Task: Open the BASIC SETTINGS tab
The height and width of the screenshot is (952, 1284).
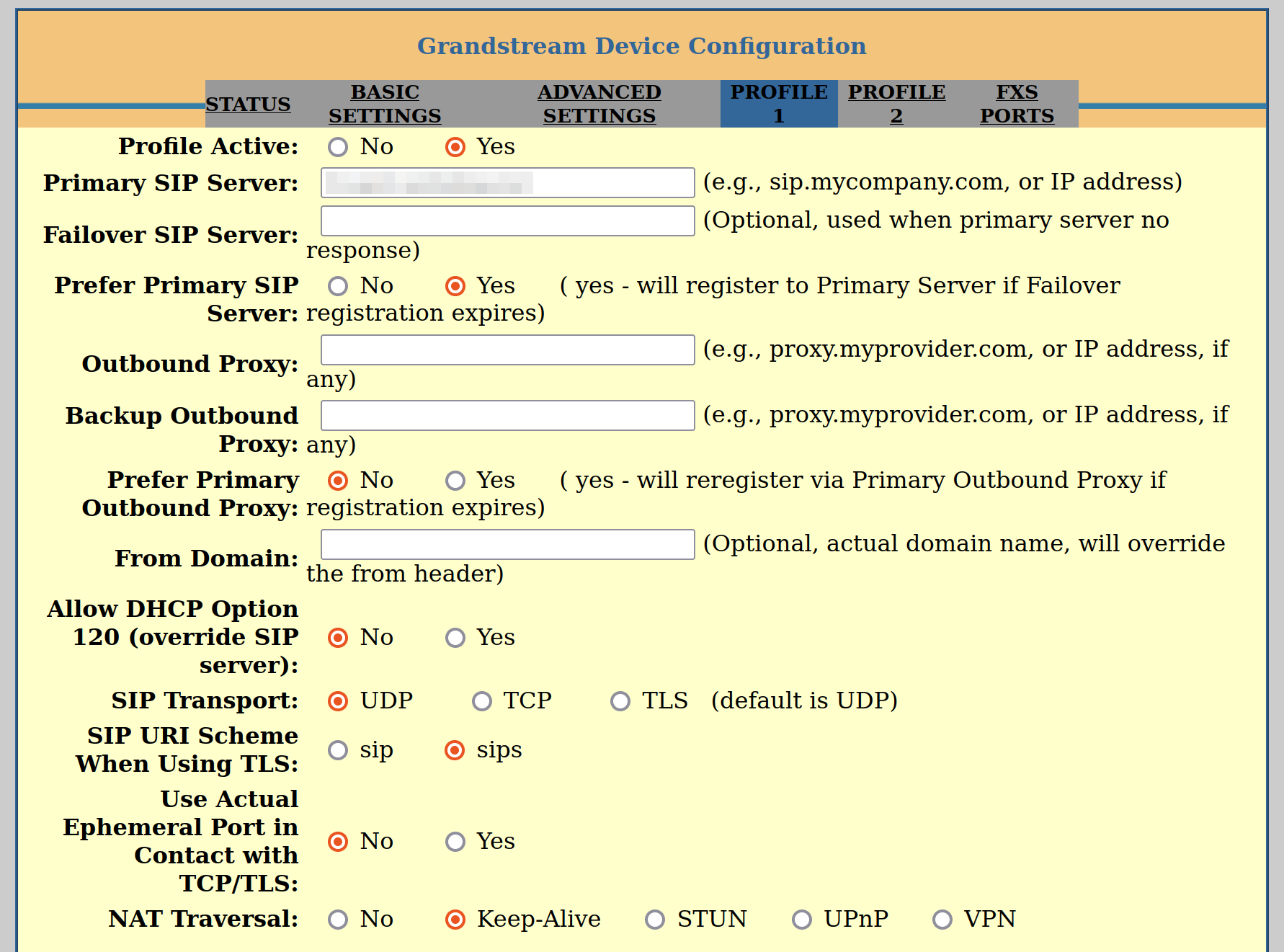Action: coord(384,103)
